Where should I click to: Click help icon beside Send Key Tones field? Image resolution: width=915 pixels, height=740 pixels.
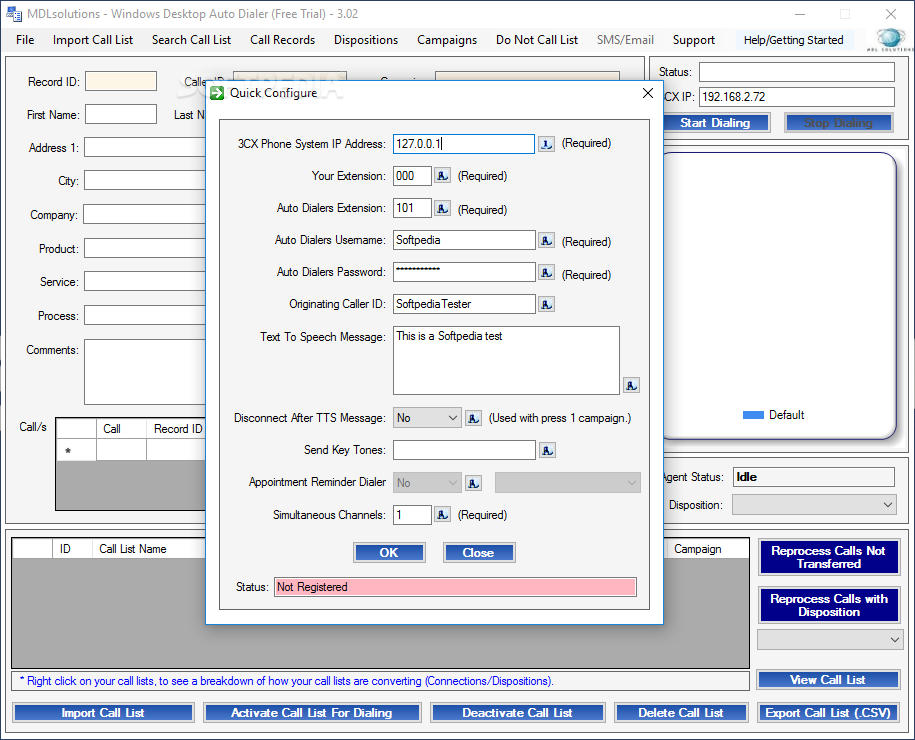click(547, 450)
